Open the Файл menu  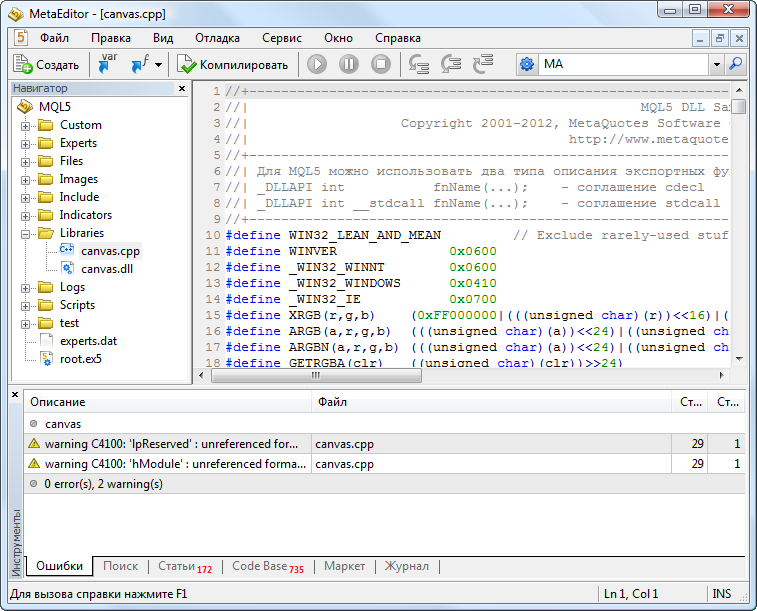click(54, 38)
